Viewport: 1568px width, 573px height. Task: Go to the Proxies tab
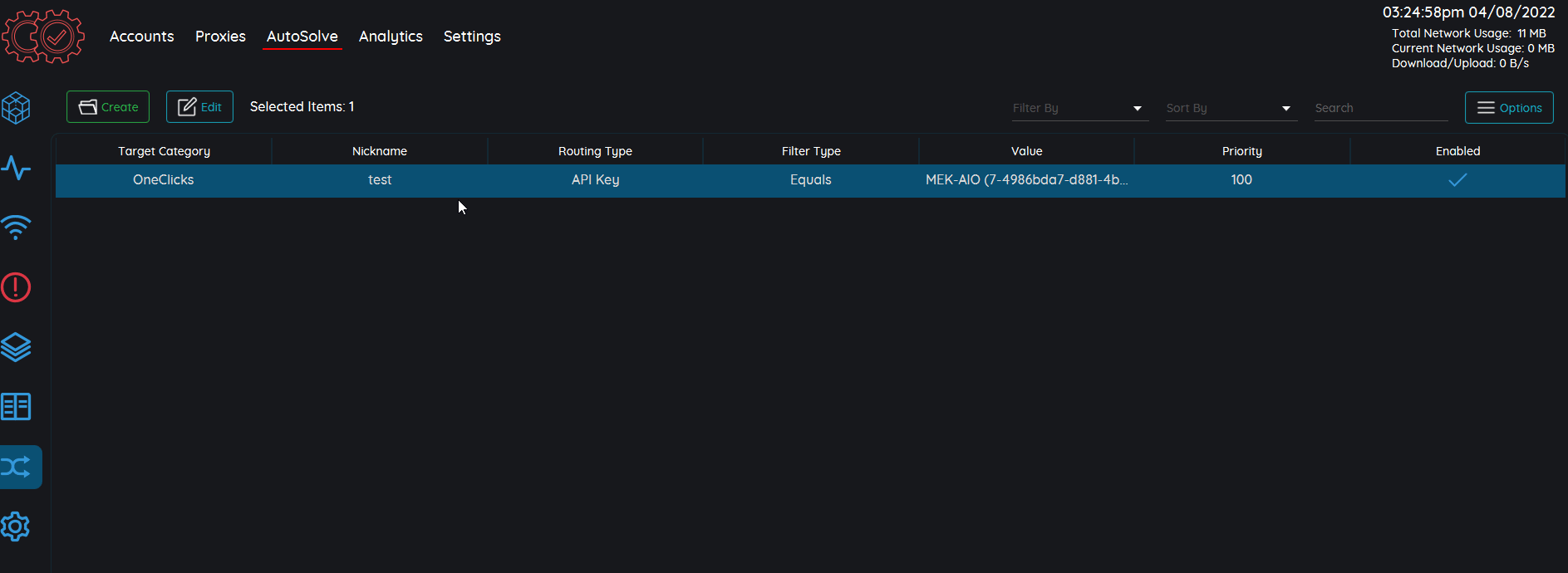tap(220, 37)
